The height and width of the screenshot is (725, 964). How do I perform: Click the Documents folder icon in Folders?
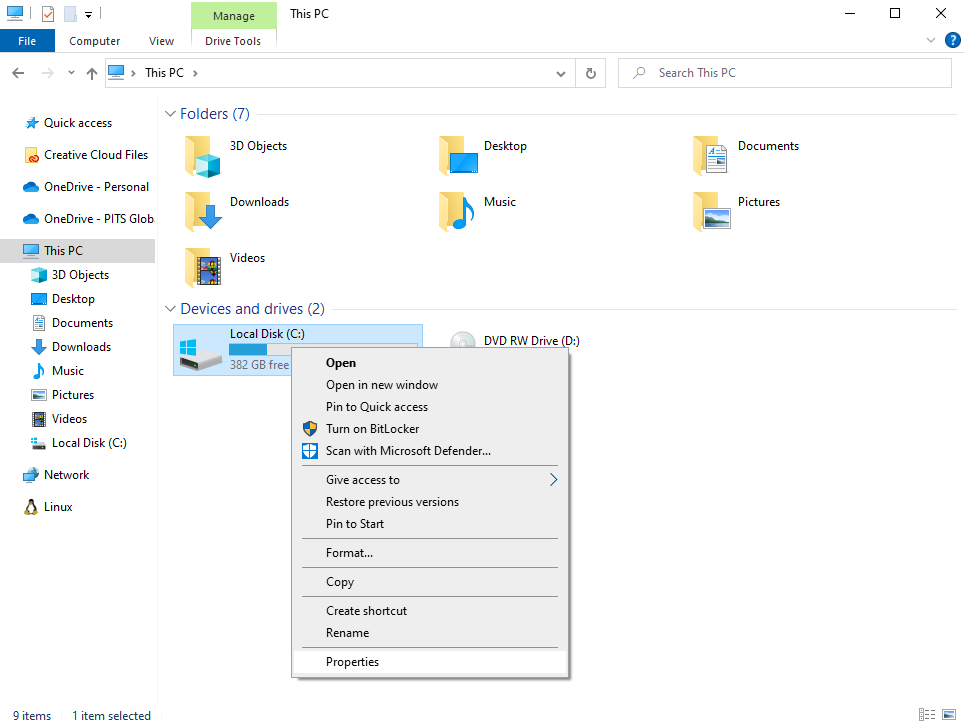pos(711,156)
